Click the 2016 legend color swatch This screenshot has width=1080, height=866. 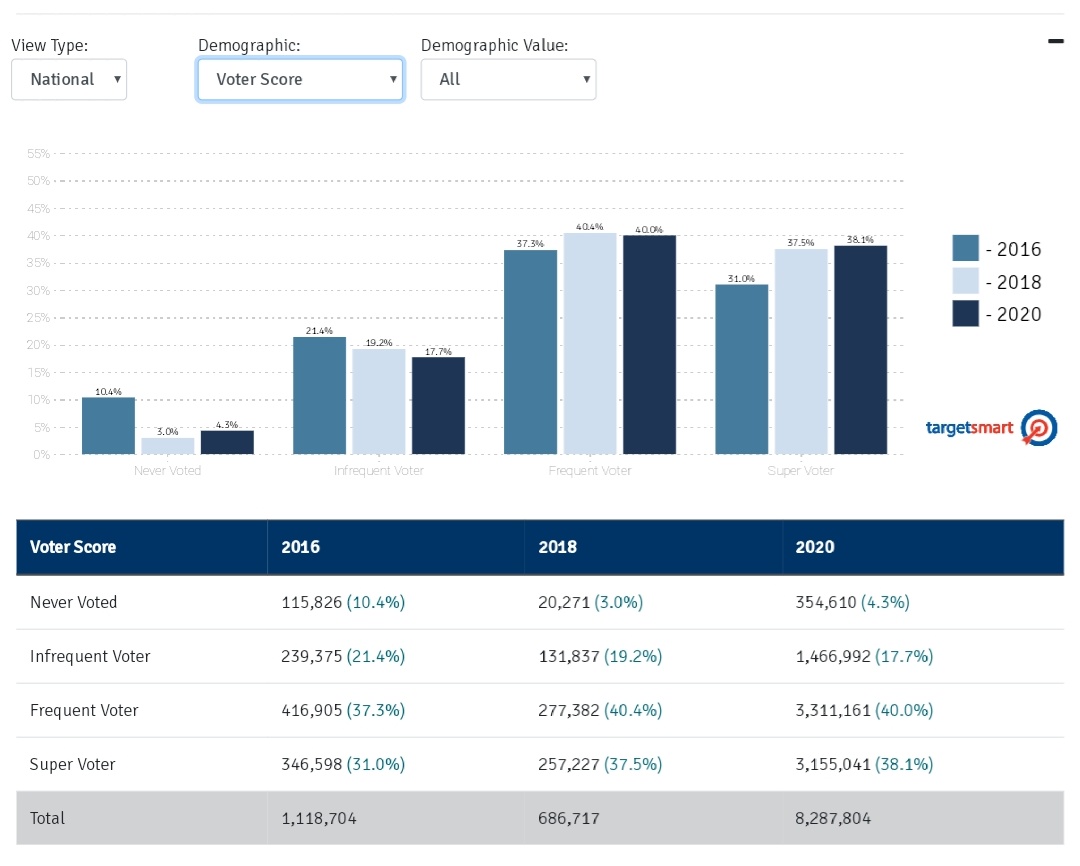coord(965,248)
